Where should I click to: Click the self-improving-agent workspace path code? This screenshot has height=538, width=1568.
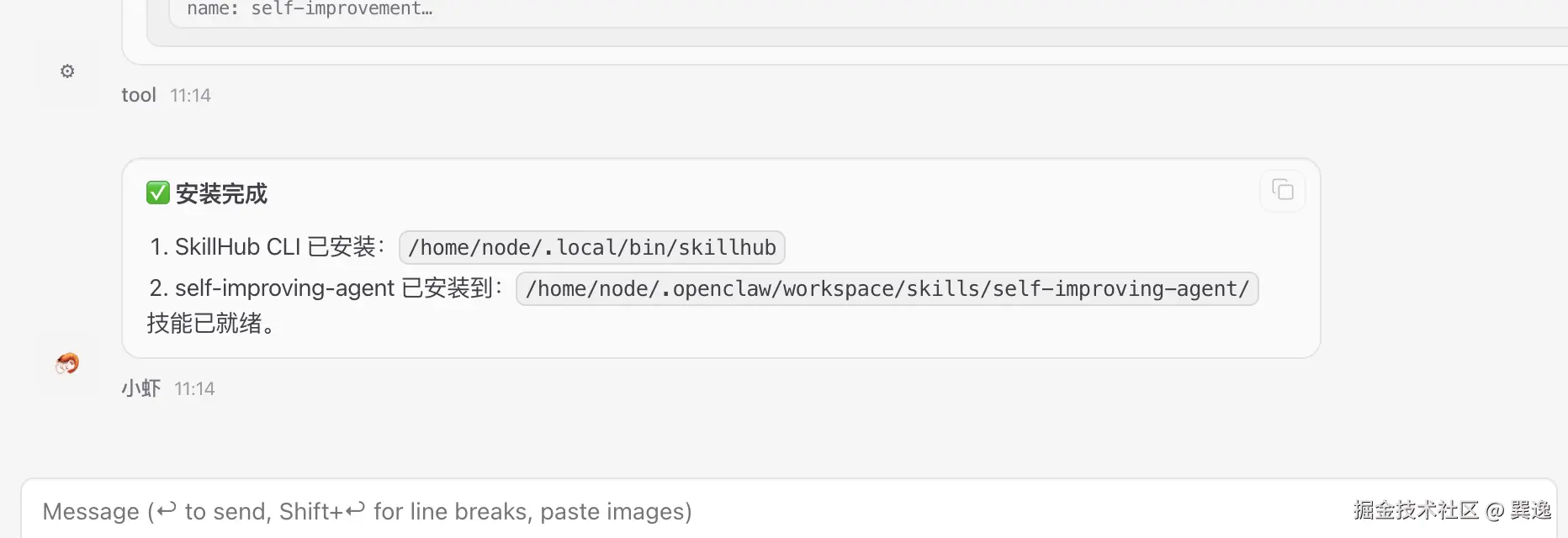click(887, 289)
